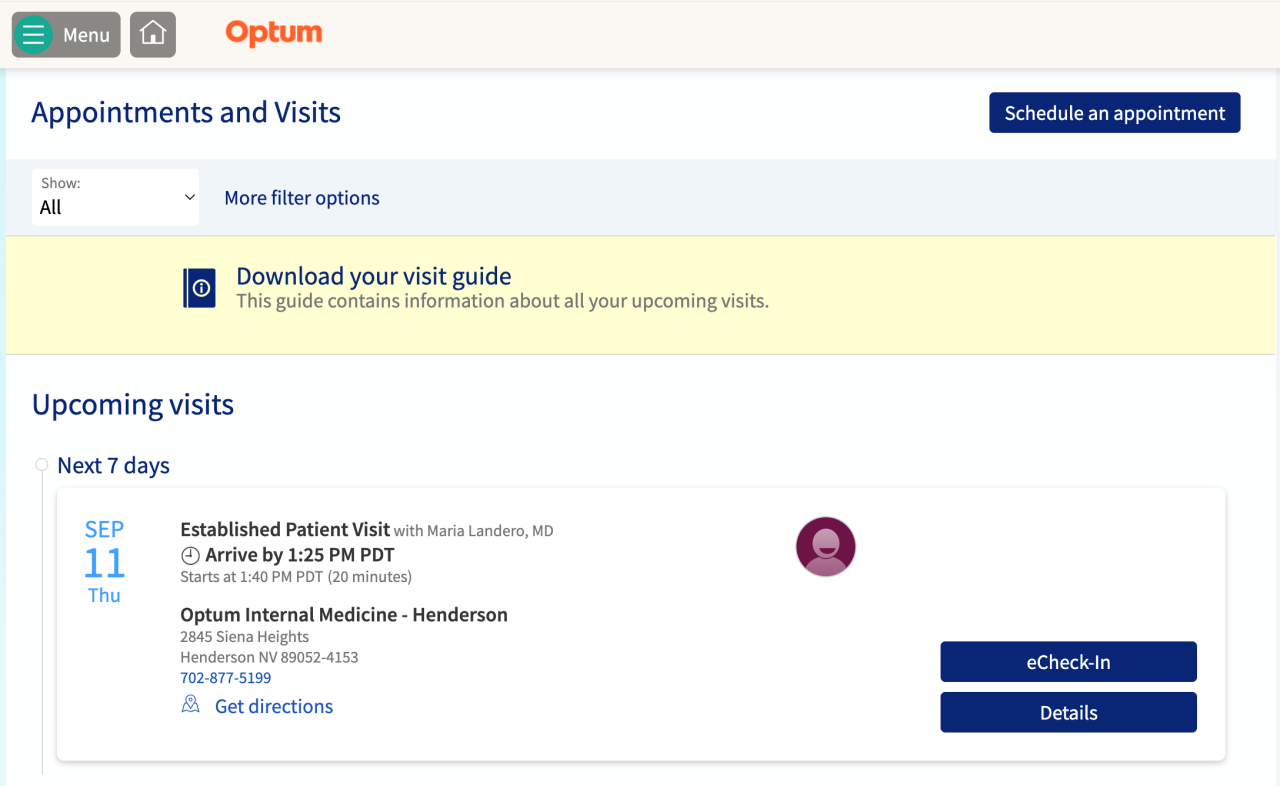Click the Established Patient Visit title

pyautogui.click(x=285, y=530)
